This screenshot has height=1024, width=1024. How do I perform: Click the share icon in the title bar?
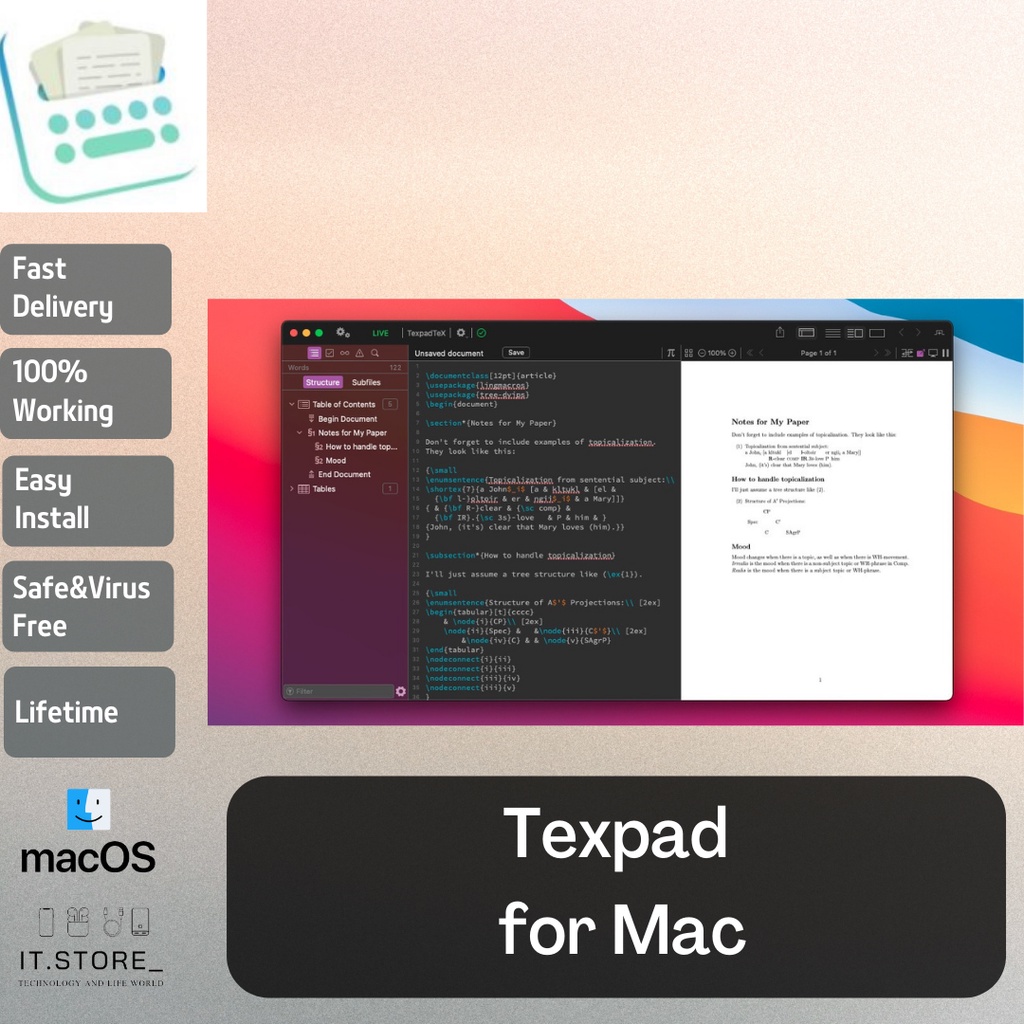pyautogui.click(x=780, y=333)
